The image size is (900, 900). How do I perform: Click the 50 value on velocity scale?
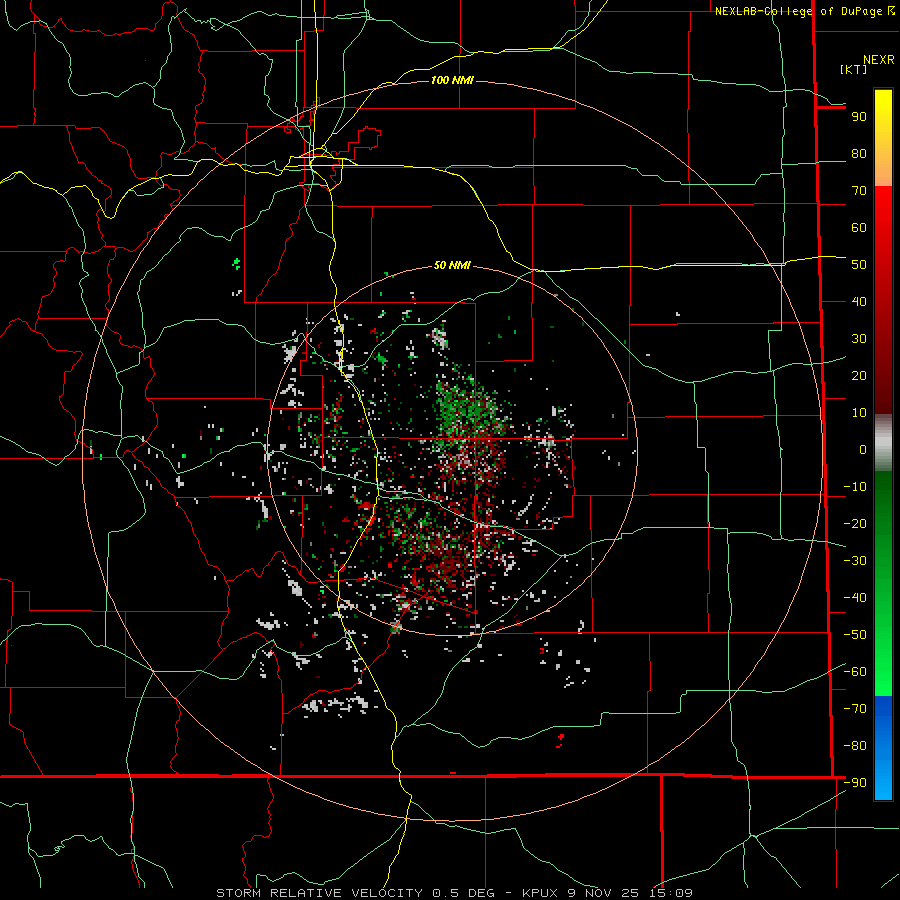tap(859, 265)
